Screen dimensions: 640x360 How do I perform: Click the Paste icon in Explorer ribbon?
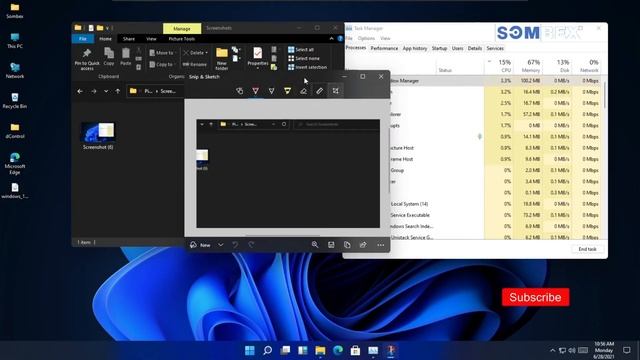[x=126, y=56]
